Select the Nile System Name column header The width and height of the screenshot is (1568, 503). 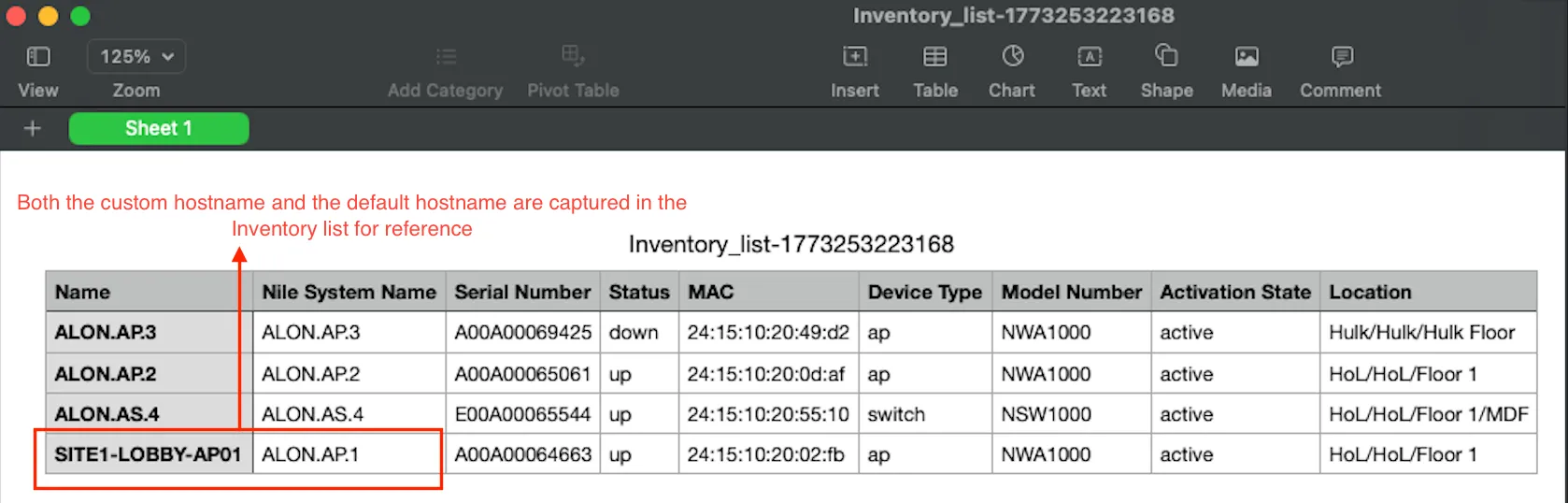click(349, 292)
